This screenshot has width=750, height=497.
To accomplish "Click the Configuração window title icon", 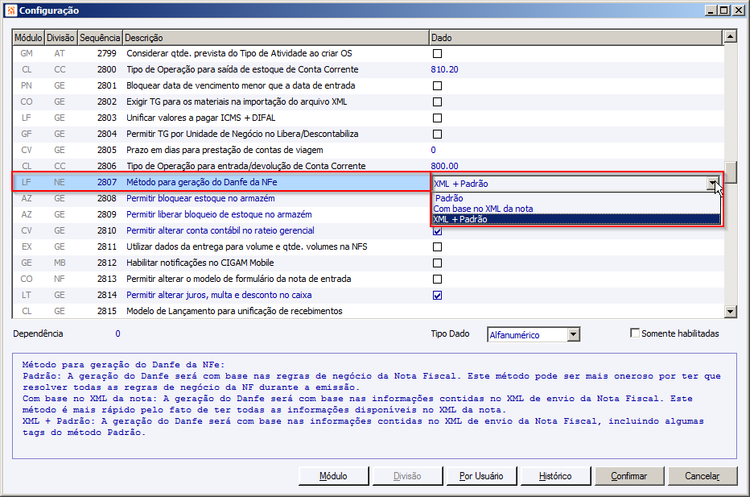I will (11, 10).
